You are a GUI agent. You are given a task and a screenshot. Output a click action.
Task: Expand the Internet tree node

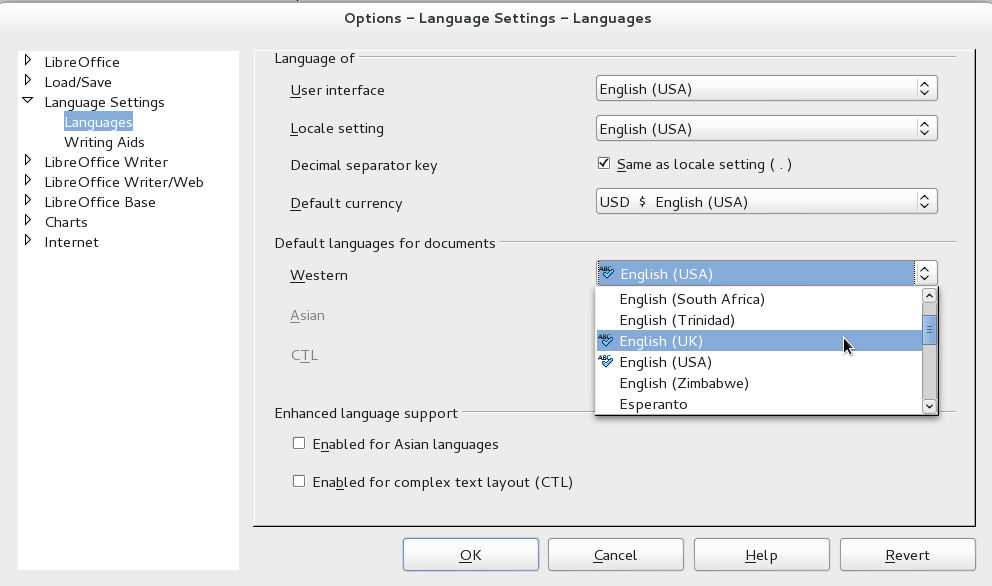click(x=28, y=240)
